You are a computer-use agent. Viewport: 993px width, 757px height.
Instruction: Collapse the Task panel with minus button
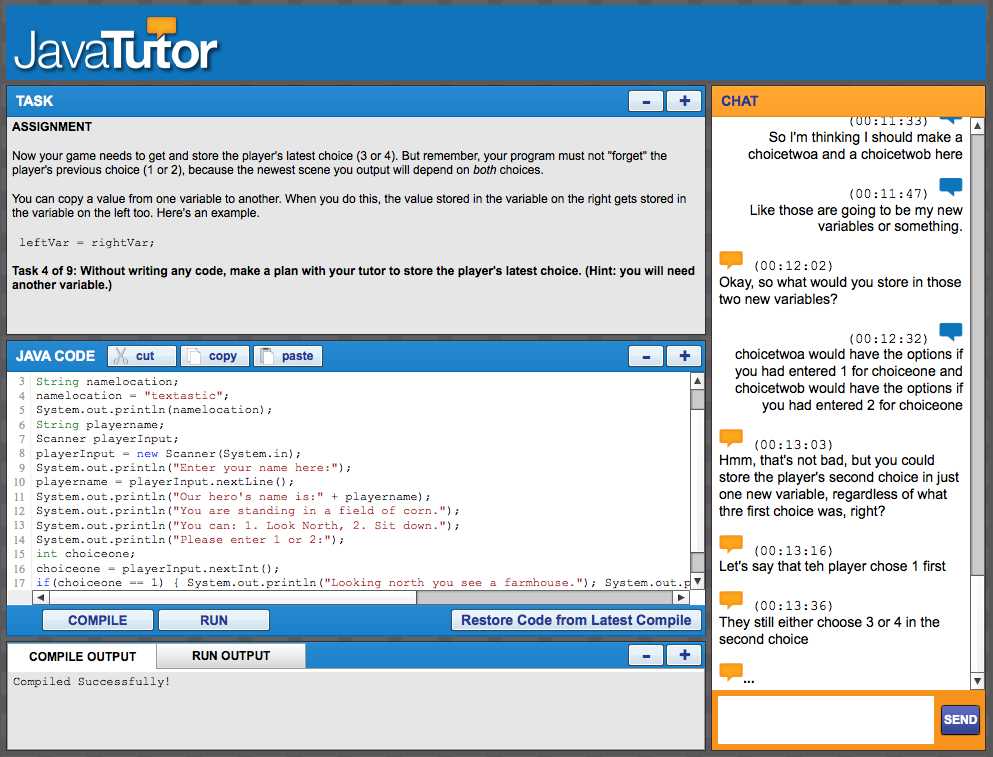click(x=646, y=101)
